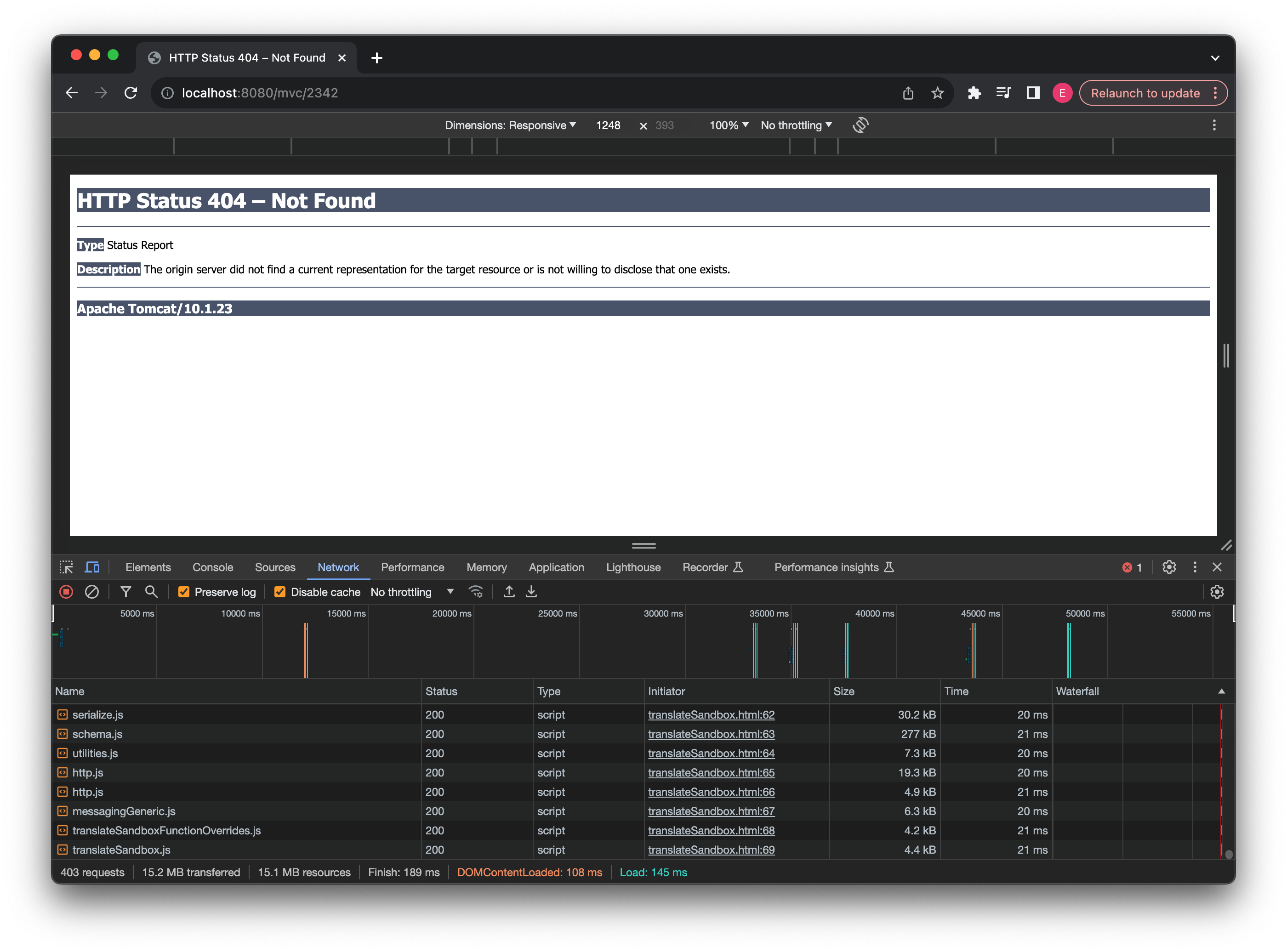
Task: Click the rotate device orientation icon
Action: (x=860, y=125)
